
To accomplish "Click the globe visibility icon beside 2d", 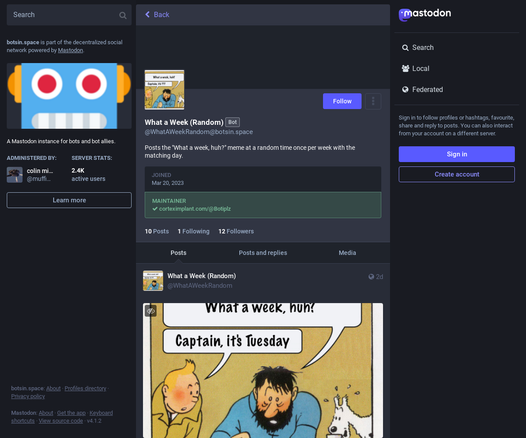I will pos(371,277).
